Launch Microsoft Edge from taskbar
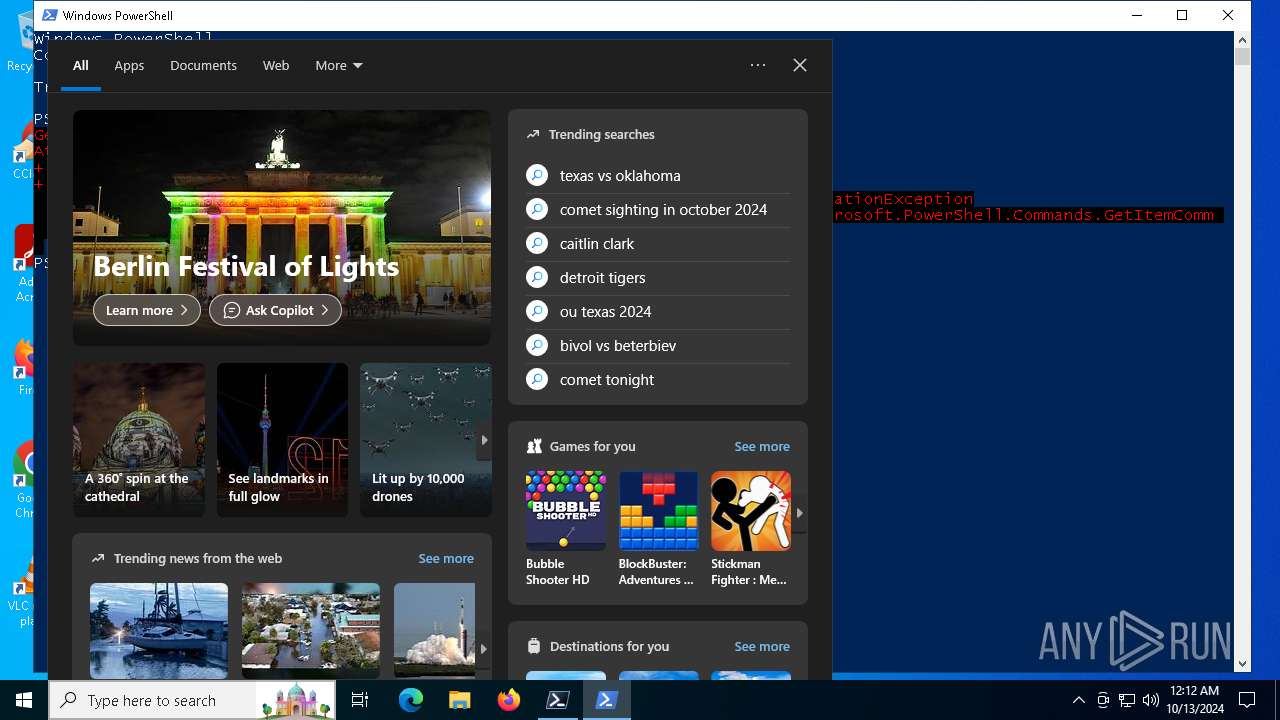Viewport: 1280px width, 720px height. (411, 700)
